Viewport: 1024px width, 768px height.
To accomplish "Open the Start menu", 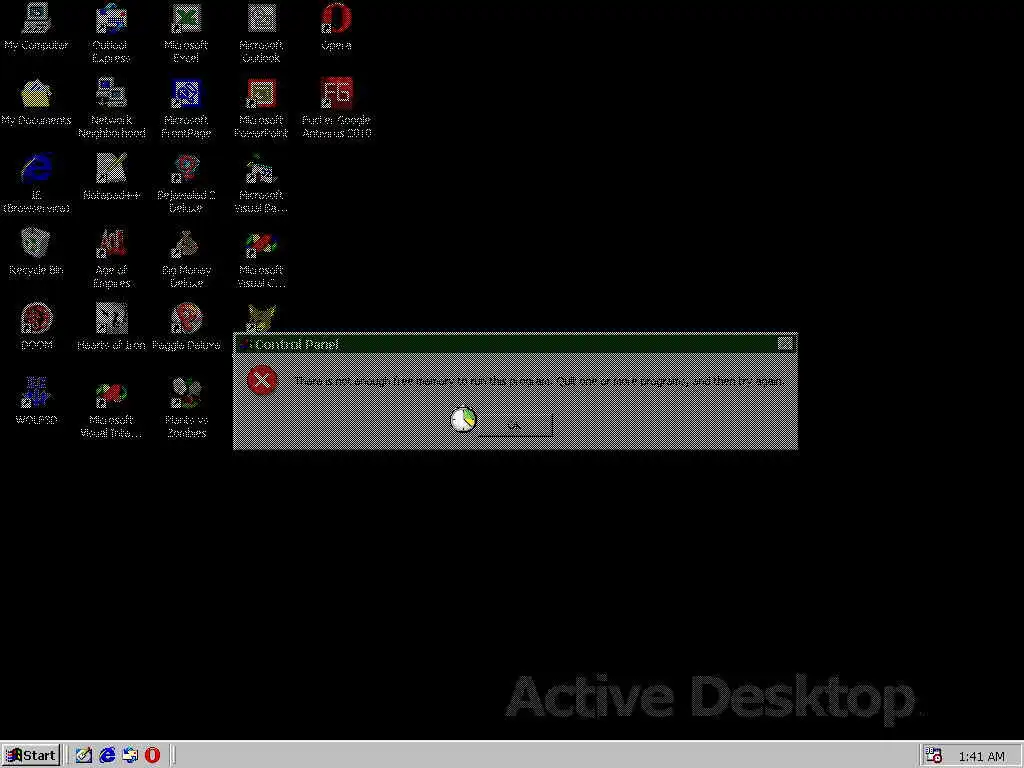I will coord(31,756).
